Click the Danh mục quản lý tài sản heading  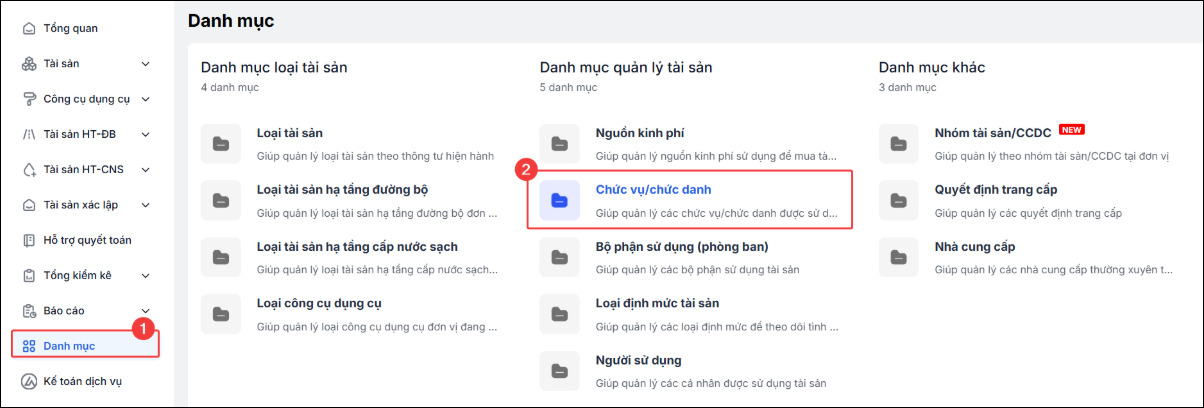click(x=626, y=67)
